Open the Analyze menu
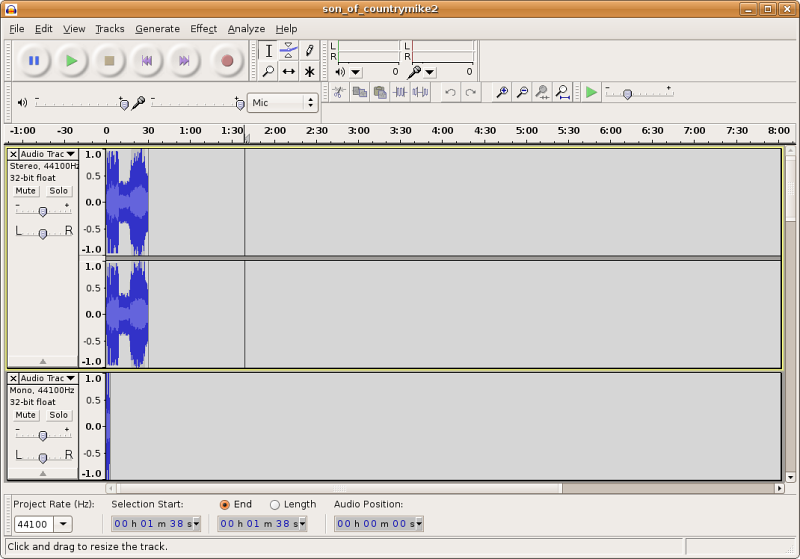This screenshot has width=800, height=559. pos(246,29)
